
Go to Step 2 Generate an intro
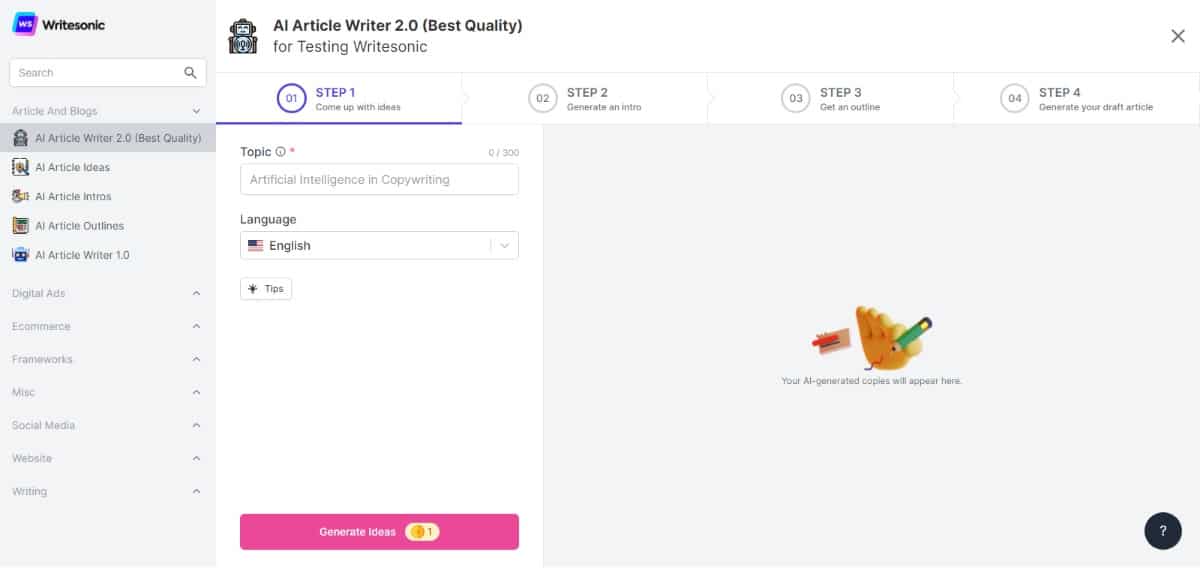585,98
